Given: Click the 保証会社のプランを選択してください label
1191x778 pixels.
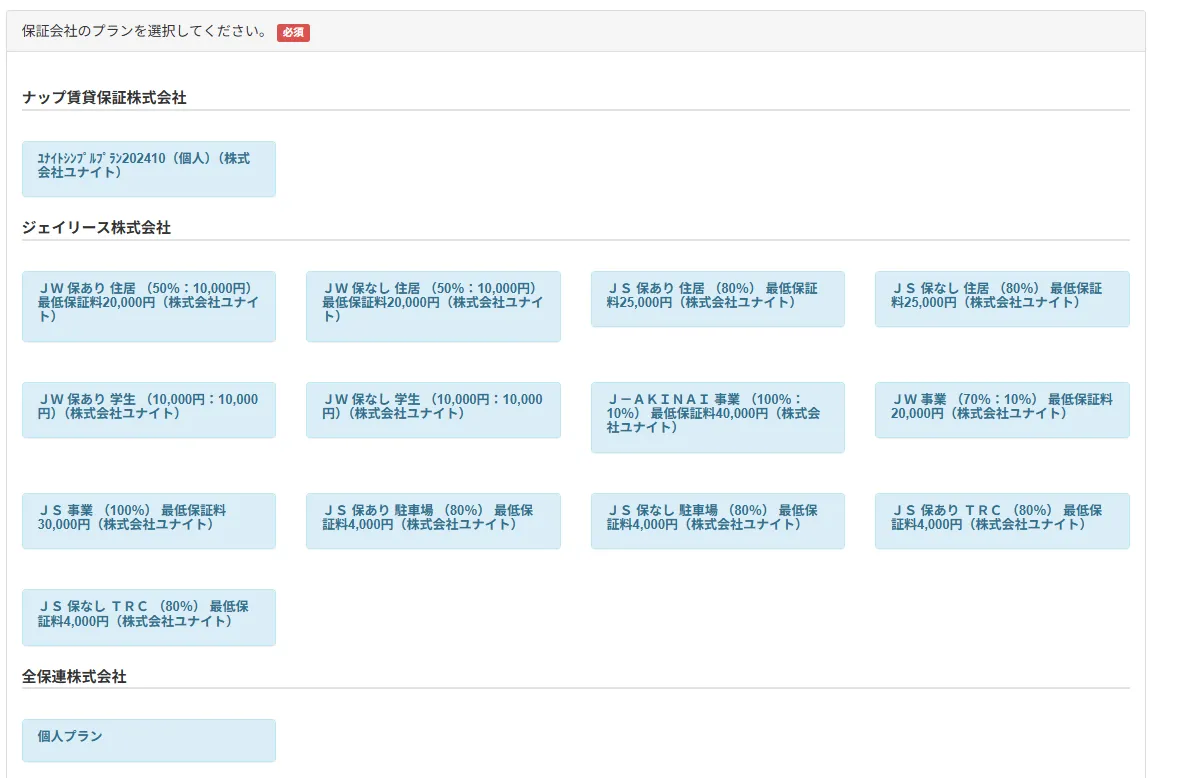Looking at the screenshot, I should [x=144, y=31].
